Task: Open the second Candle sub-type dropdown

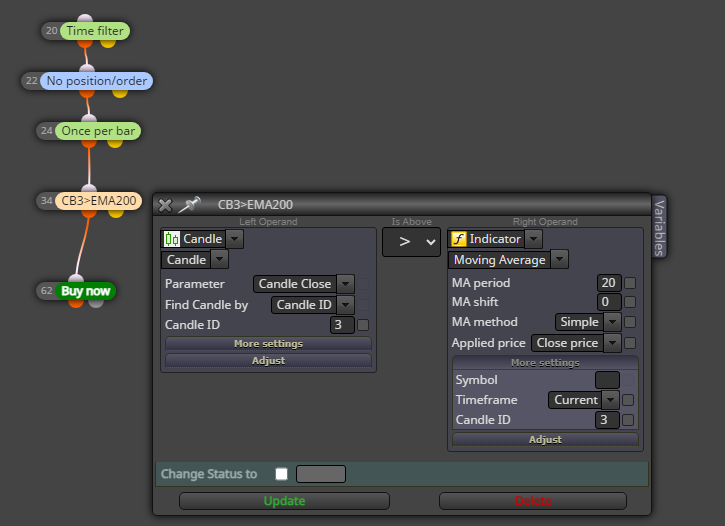Action: point(219,260)
